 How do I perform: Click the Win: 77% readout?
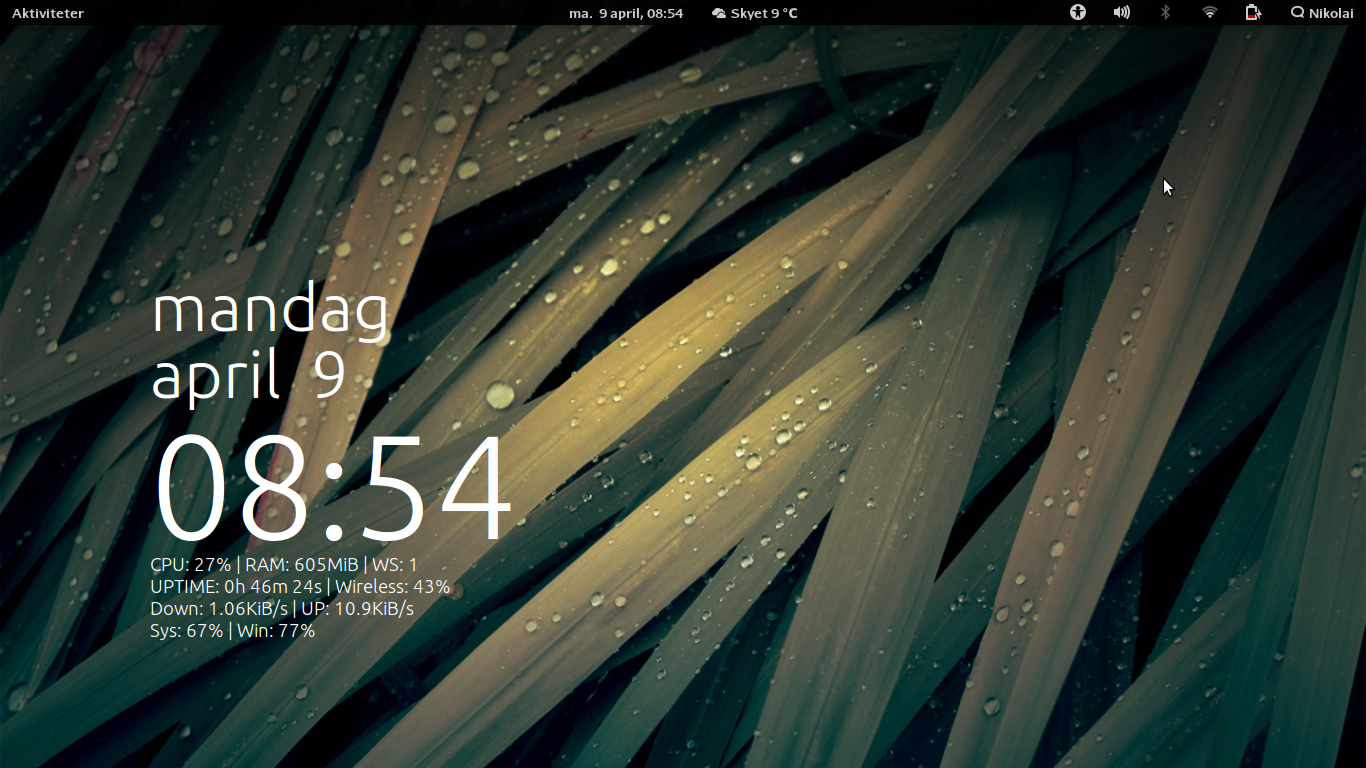(276, 631)
